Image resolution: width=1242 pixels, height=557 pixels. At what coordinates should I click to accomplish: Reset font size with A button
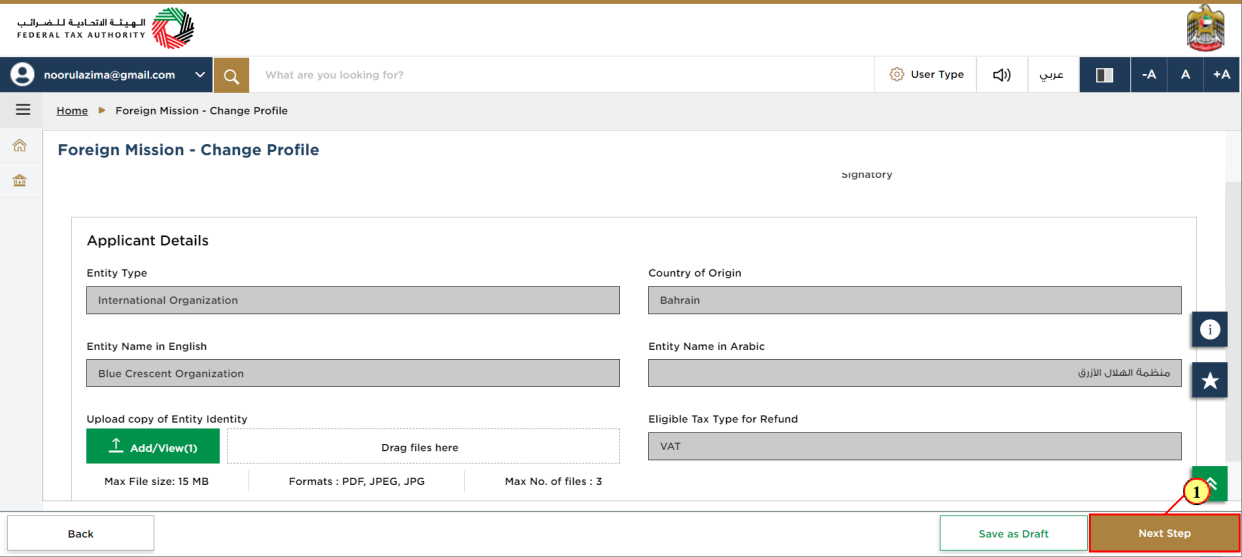(1185, 75)
